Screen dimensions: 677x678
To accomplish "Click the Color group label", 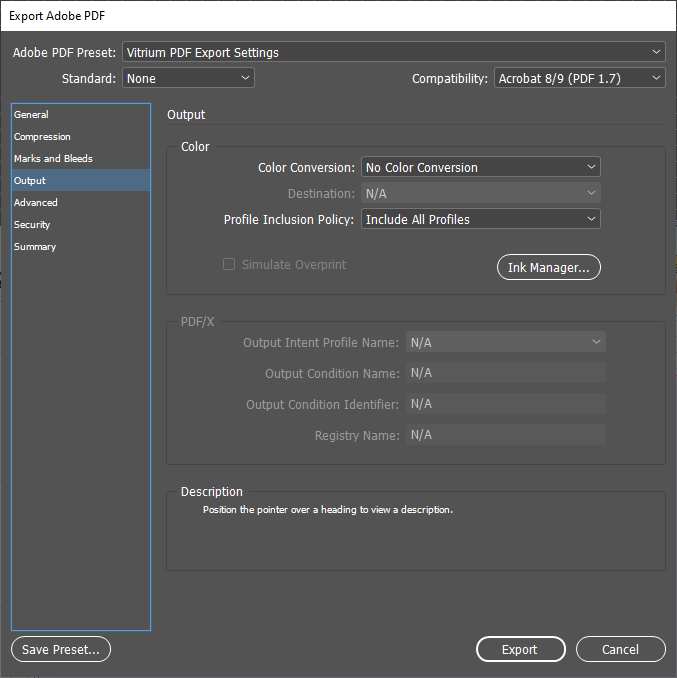I will (x=195, y=147).
